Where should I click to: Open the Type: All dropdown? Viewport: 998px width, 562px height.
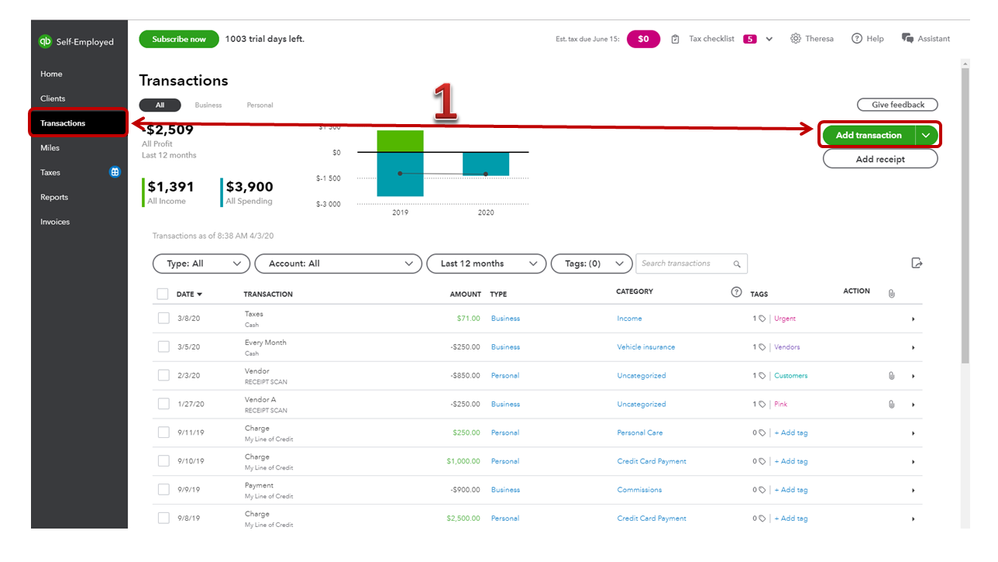pos(201,263)
